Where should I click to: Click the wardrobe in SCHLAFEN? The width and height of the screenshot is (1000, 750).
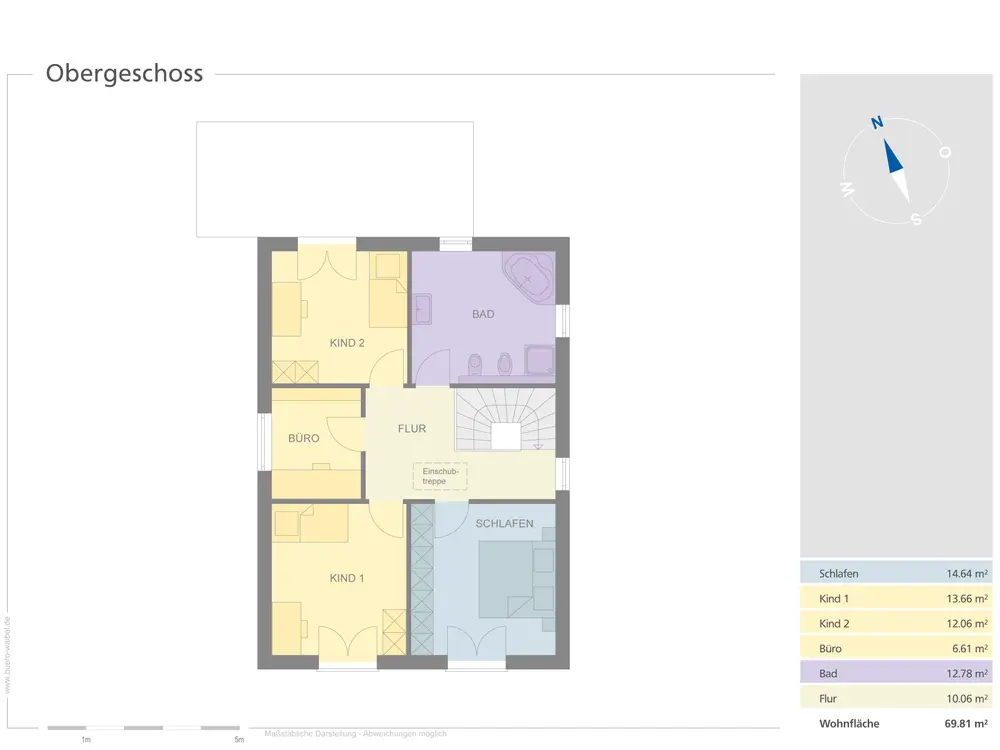(x=422, y=579)
